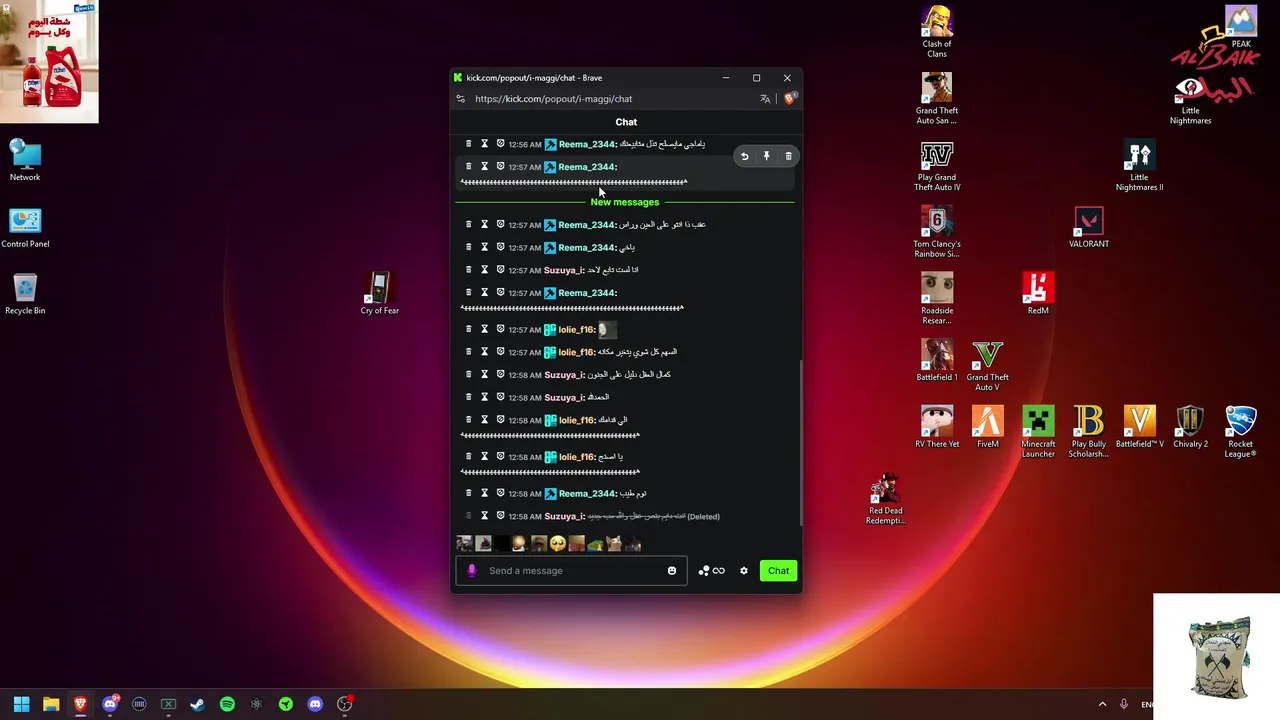1280x720 pixels.
Task: Ban Reema_2344 via shield on 12:56 AM row
Action: (500, 144)
